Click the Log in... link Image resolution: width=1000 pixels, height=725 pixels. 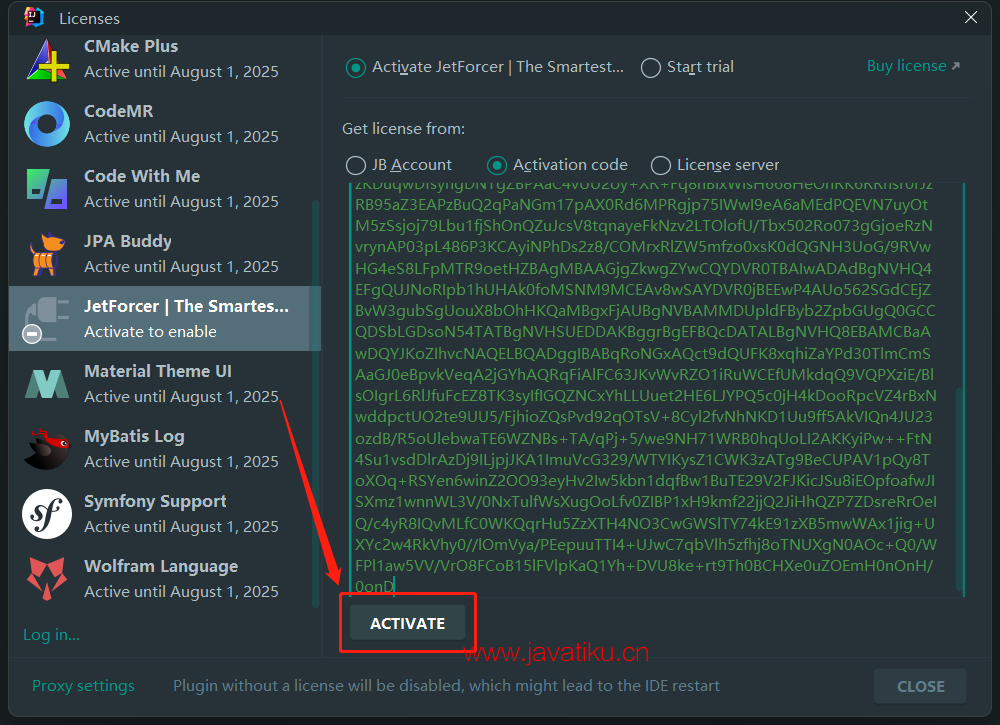coord(52,635)
